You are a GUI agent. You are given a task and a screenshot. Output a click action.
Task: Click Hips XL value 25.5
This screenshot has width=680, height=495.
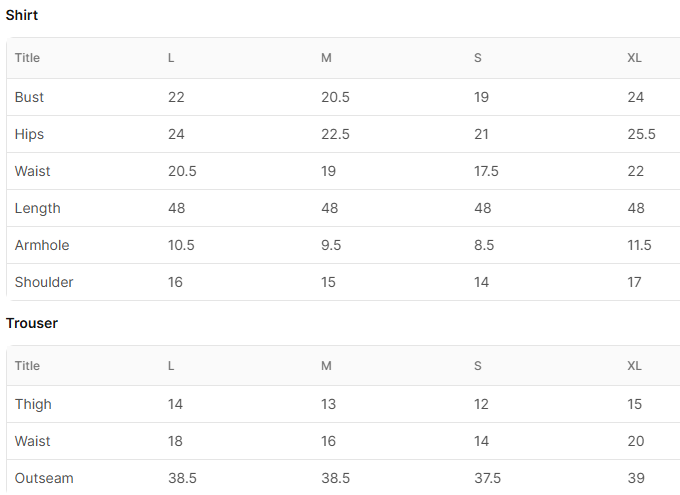point(641,134)
